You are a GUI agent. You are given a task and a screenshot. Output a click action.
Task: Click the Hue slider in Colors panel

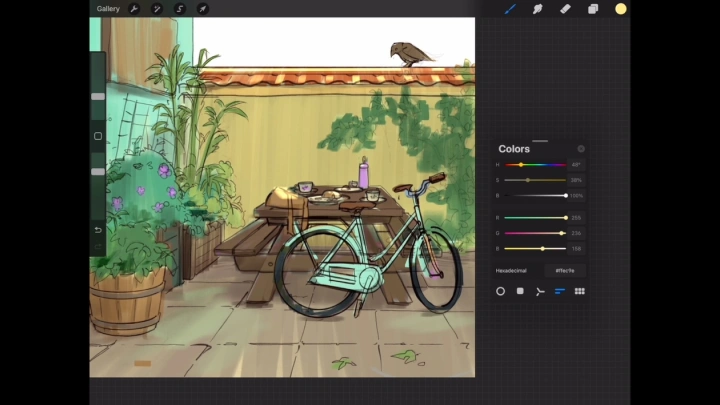point(535,164)
